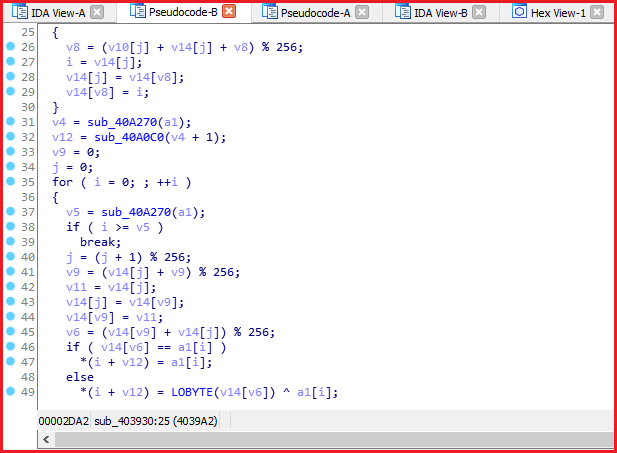
Task: Toggle breakpoint dot on line 47
Action: [11, 361]
